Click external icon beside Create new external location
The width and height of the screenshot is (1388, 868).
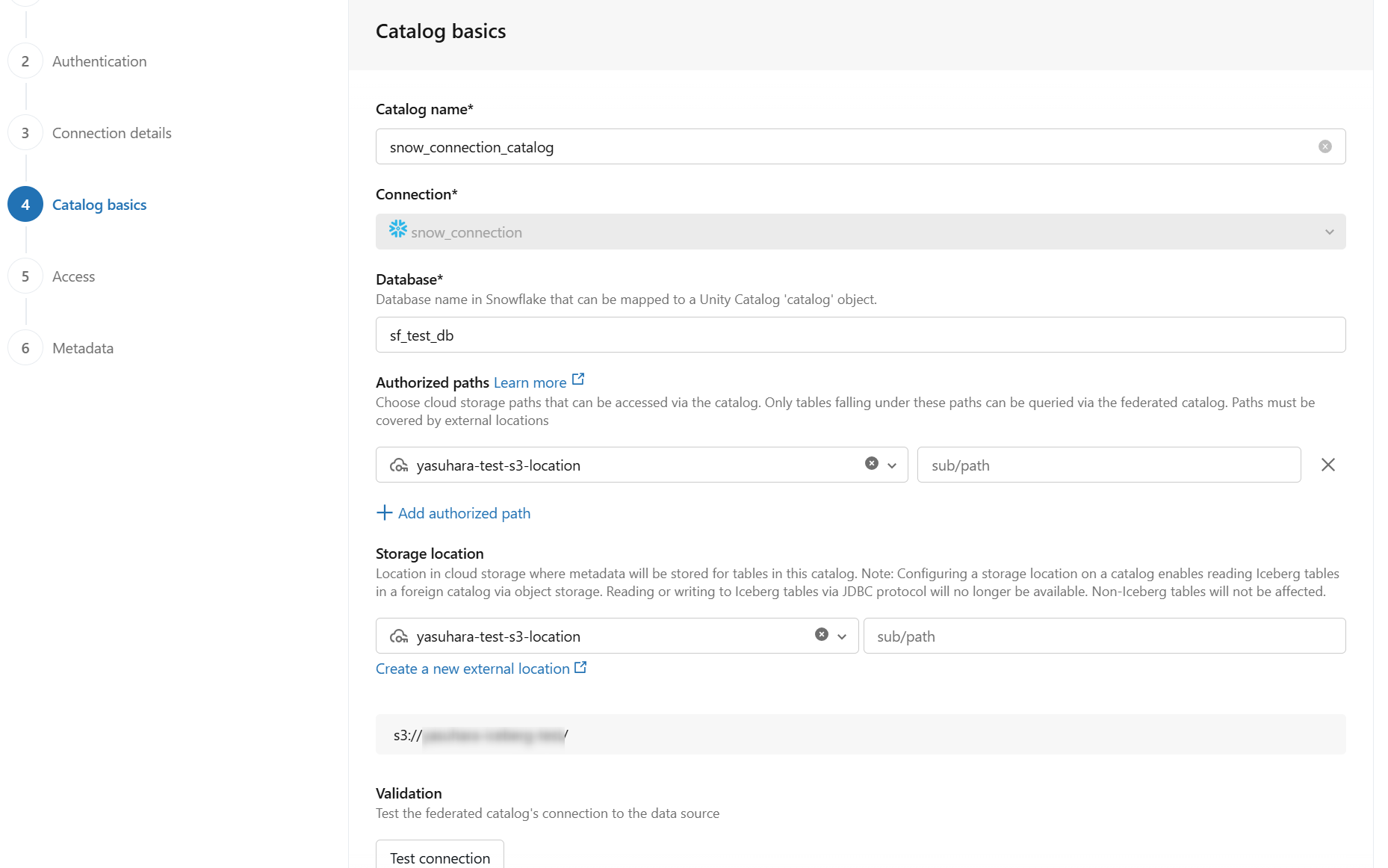[x=580, y=668]
